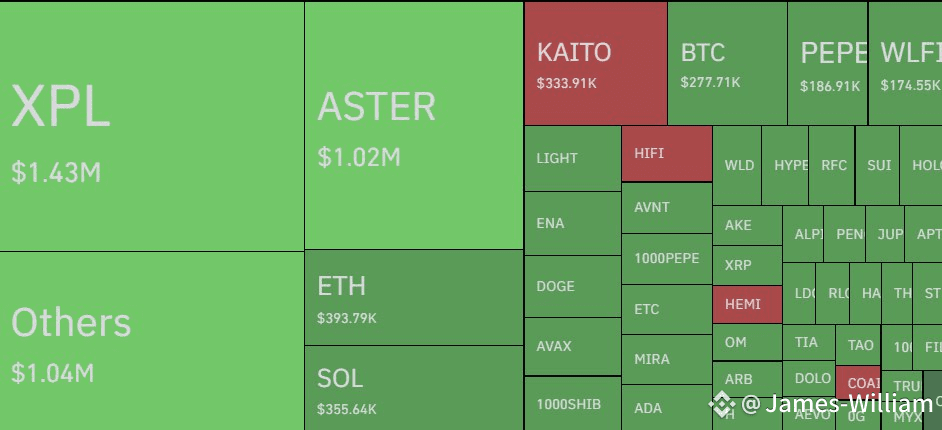Open the red HIFI tile

point(667,154)
